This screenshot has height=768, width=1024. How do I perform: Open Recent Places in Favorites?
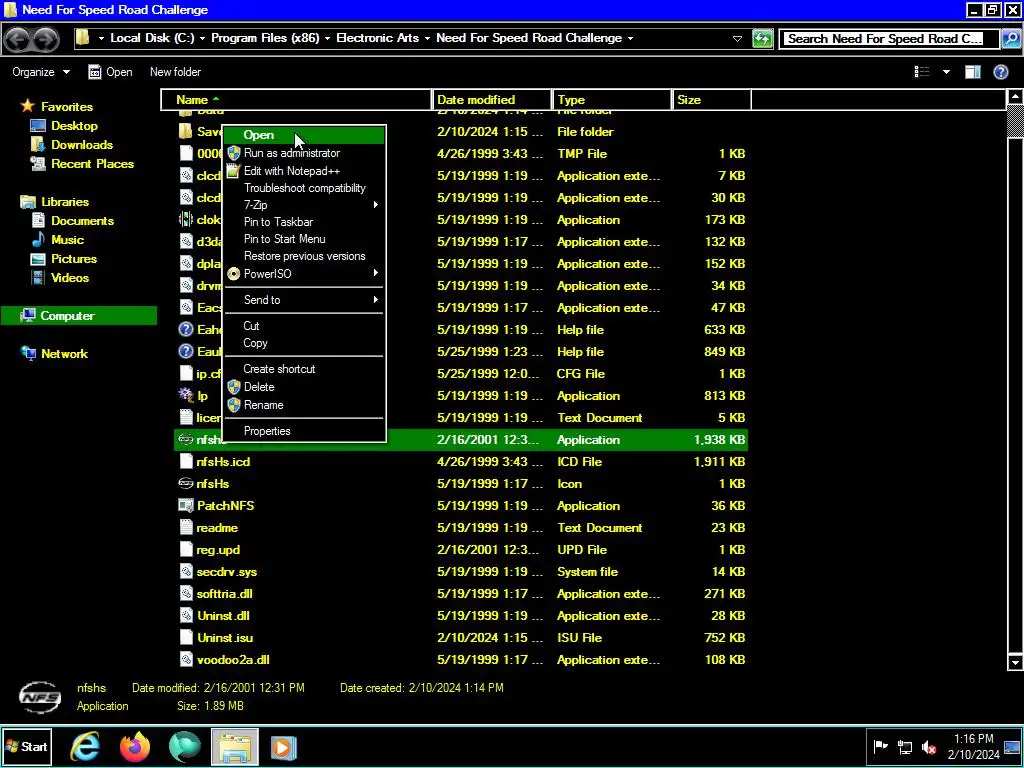point(92,164)
